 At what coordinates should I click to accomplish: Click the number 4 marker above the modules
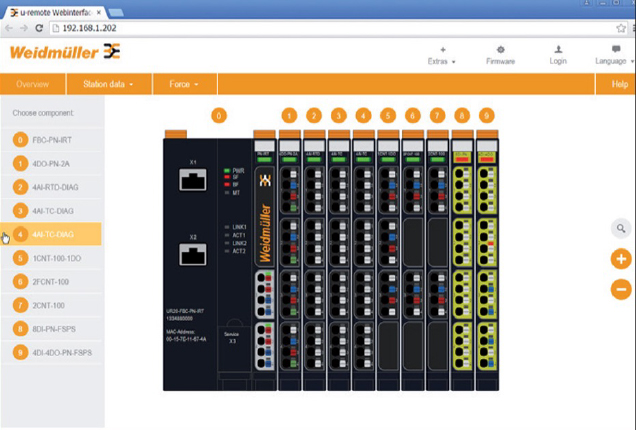[x=363, y=116]
